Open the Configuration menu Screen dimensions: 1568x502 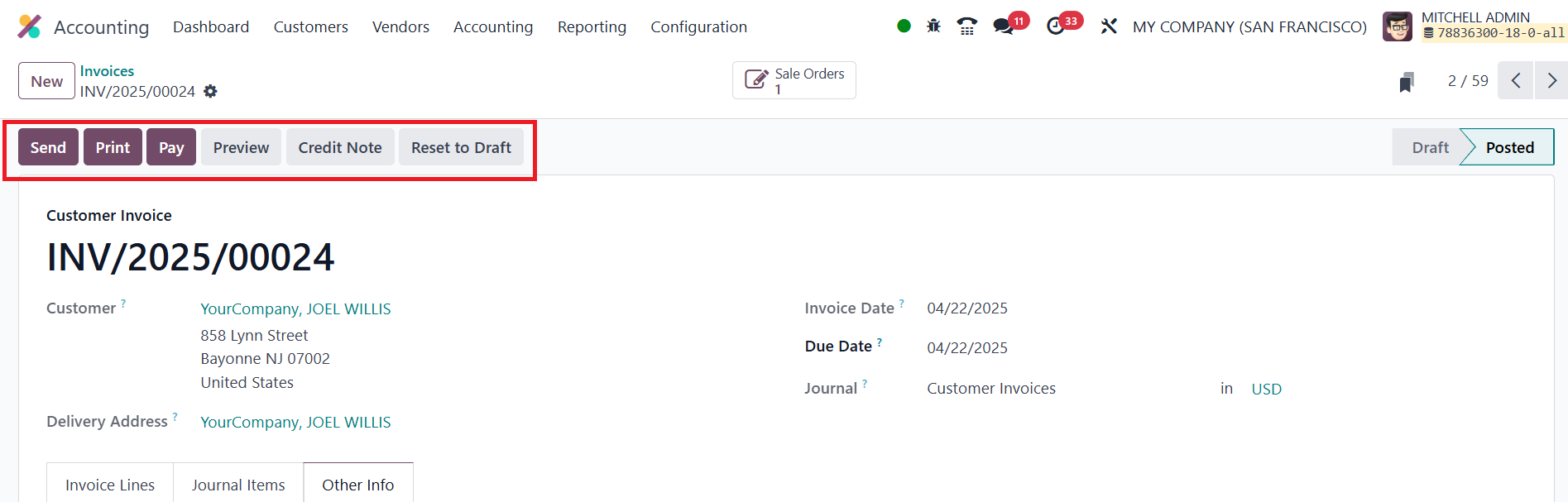click(x=698, y=27)
